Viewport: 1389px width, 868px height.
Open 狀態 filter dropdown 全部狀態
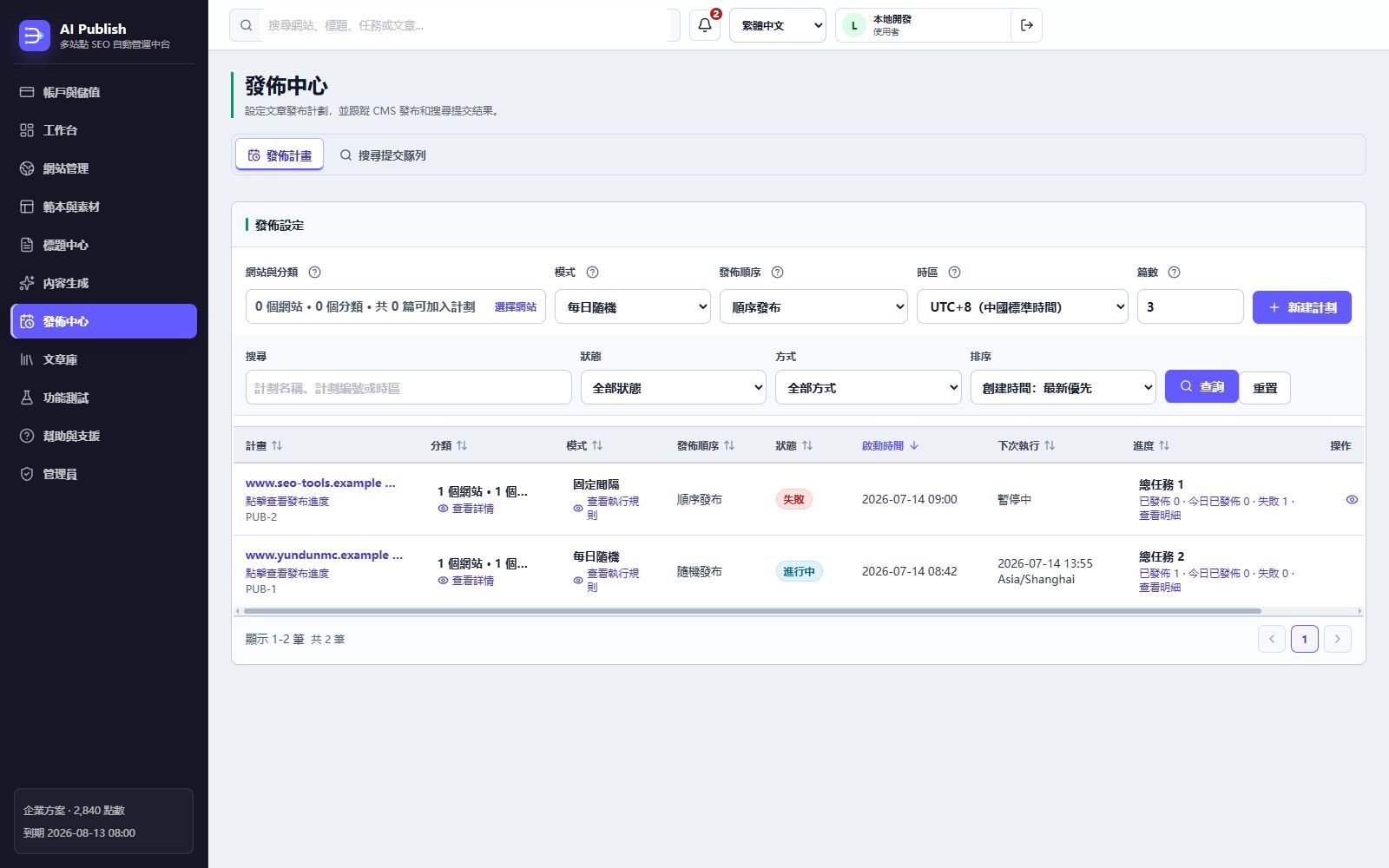pyautogui.click(x=674, y=388)
